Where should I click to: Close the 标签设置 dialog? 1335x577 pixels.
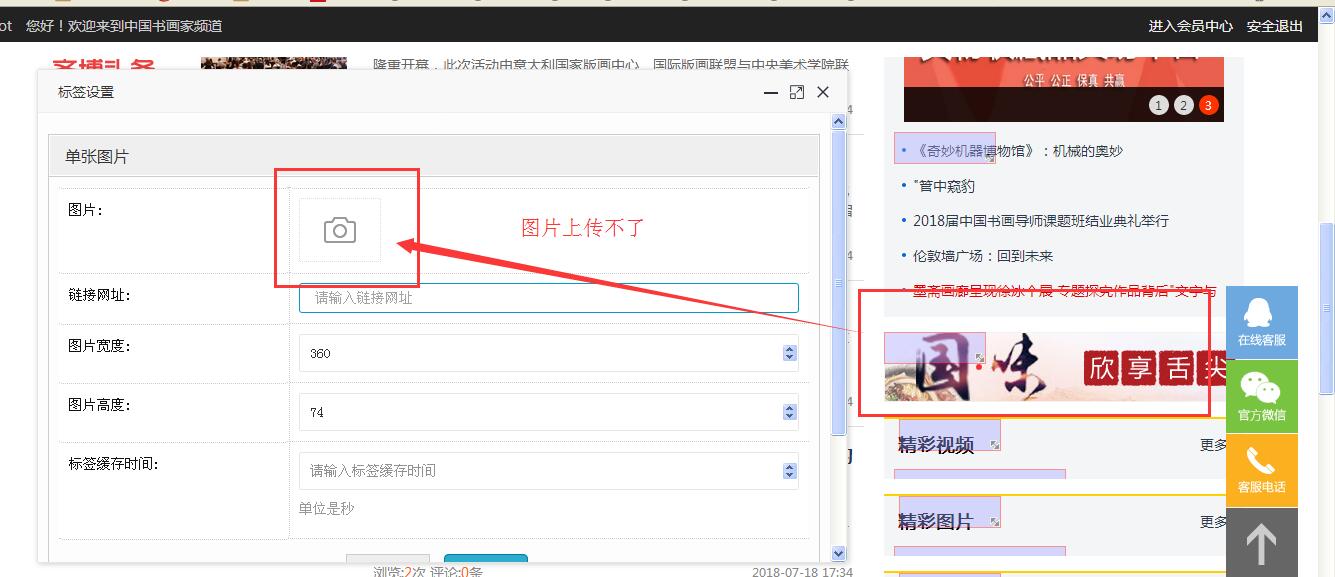(823, 92)
